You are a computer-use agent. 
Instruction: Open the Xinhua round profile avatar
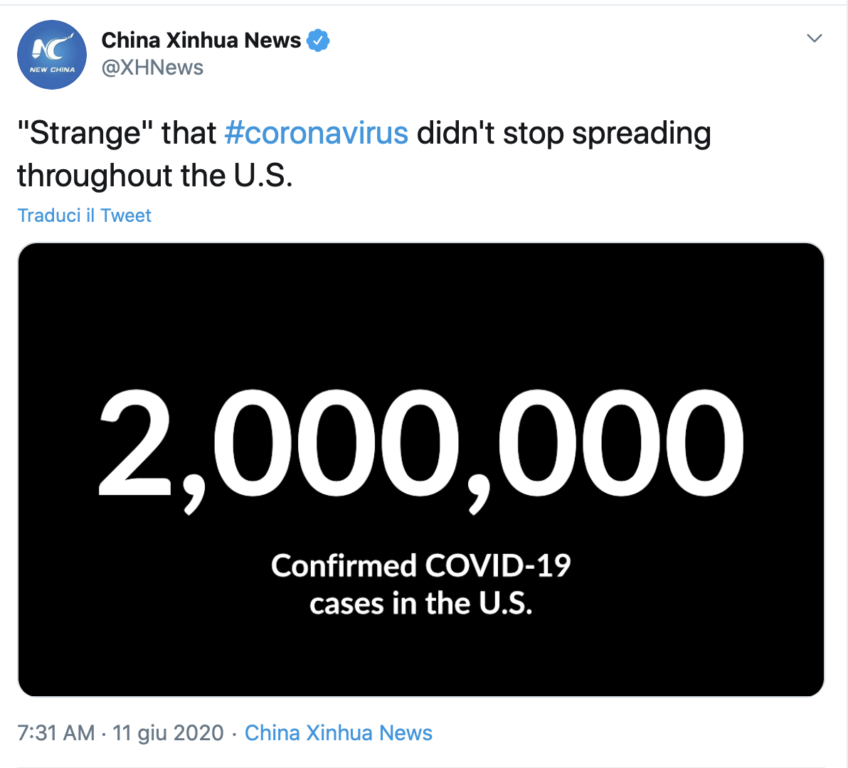(x=52, y=55)
